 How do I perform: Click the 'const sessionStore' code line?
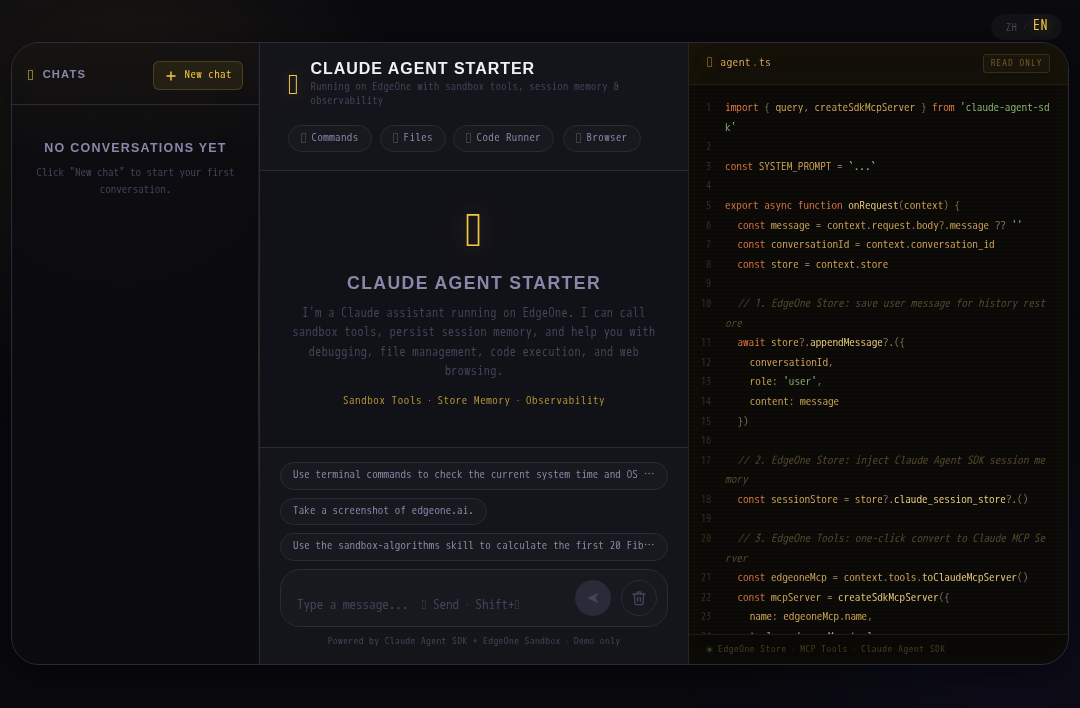[x=882, y=499]
